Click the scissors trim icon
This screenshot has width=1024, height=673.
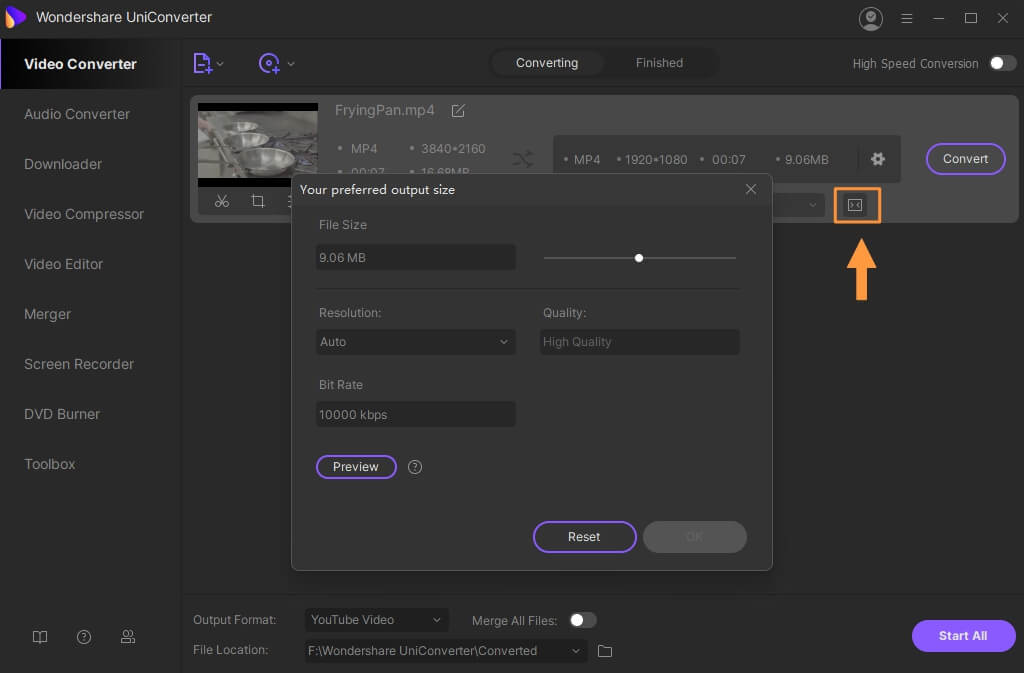coord(222,201)
